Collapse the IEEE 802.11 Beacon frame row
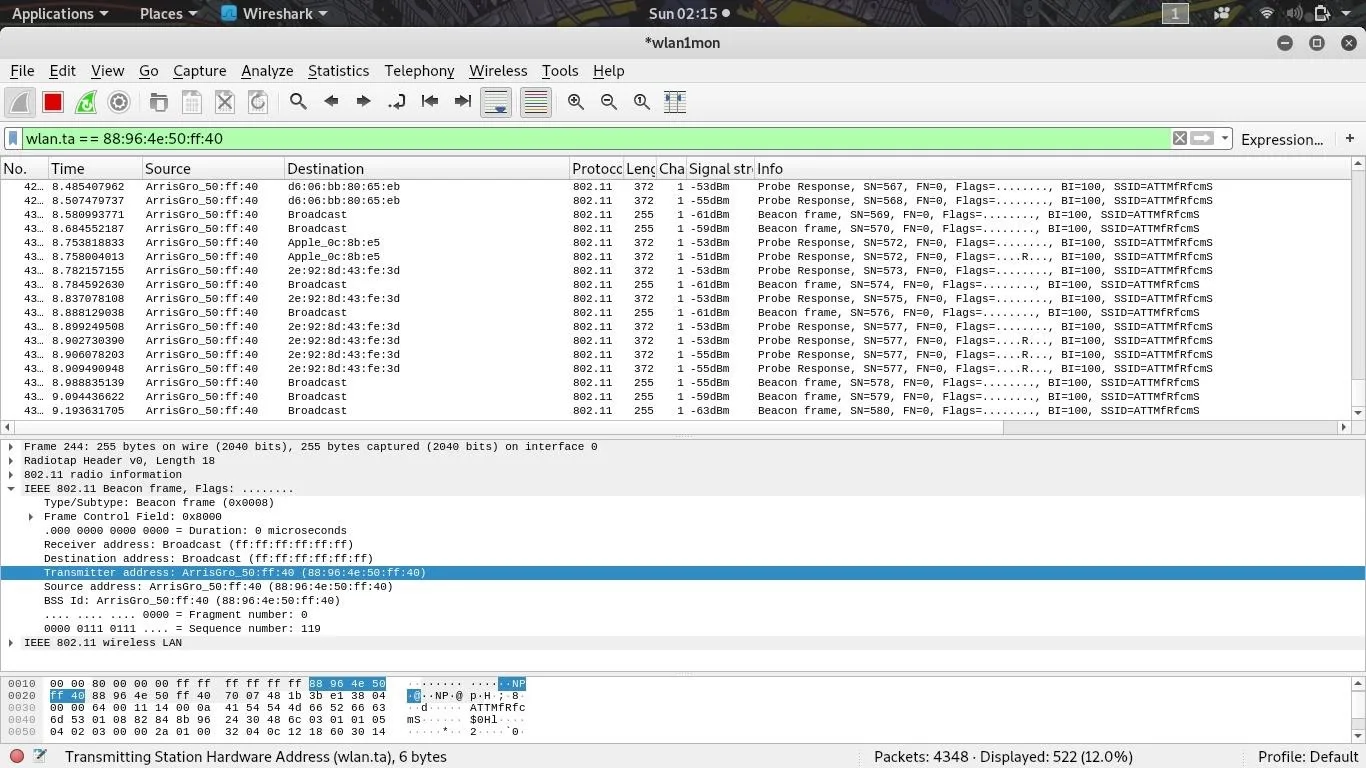 (x=11, y=489)
